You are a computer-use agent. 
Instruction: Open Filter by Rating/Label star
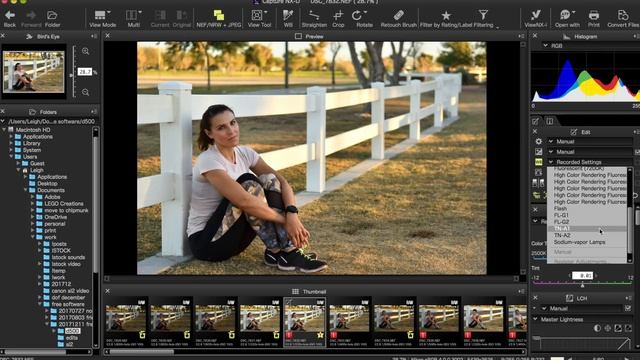(x=446, y=18)
